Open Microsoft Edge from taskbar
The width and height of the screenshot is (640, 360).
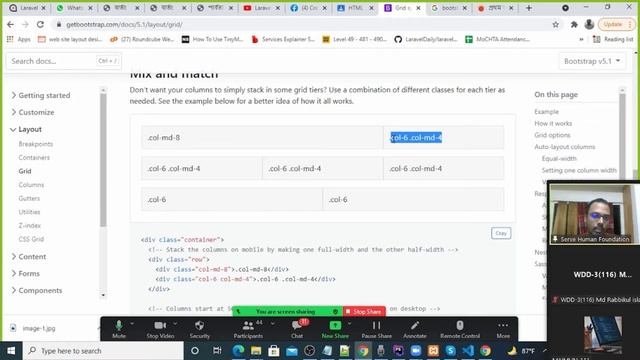[x=238, y=351]
